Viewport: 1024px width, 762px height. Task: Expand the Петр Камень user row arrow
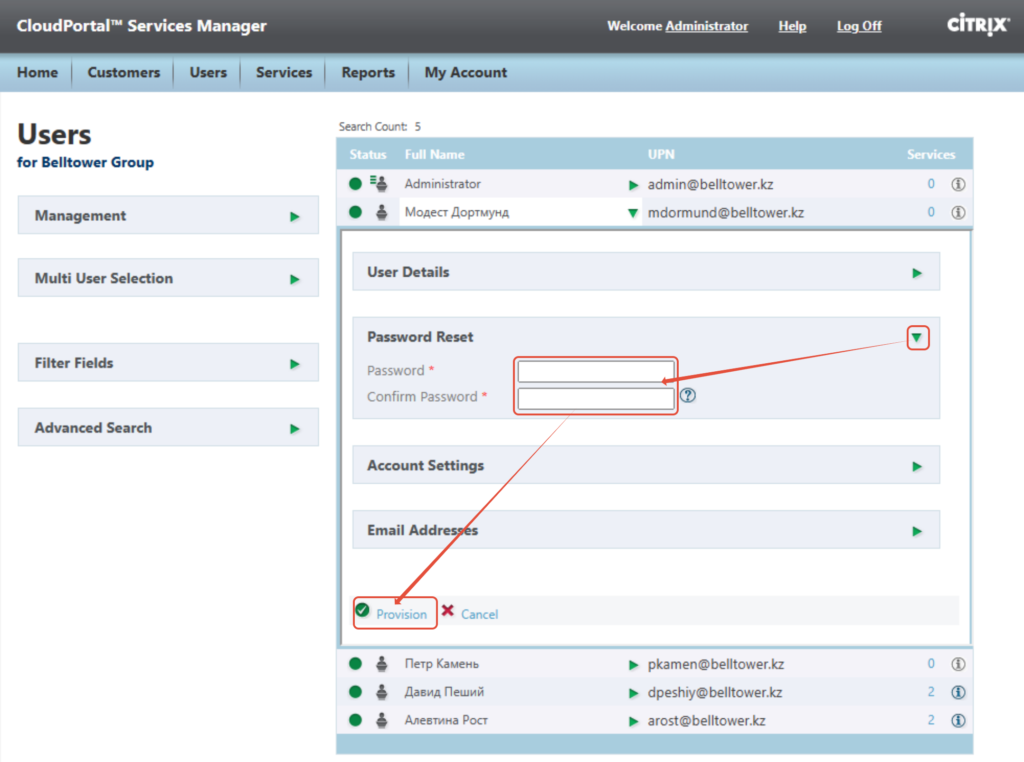633,665
